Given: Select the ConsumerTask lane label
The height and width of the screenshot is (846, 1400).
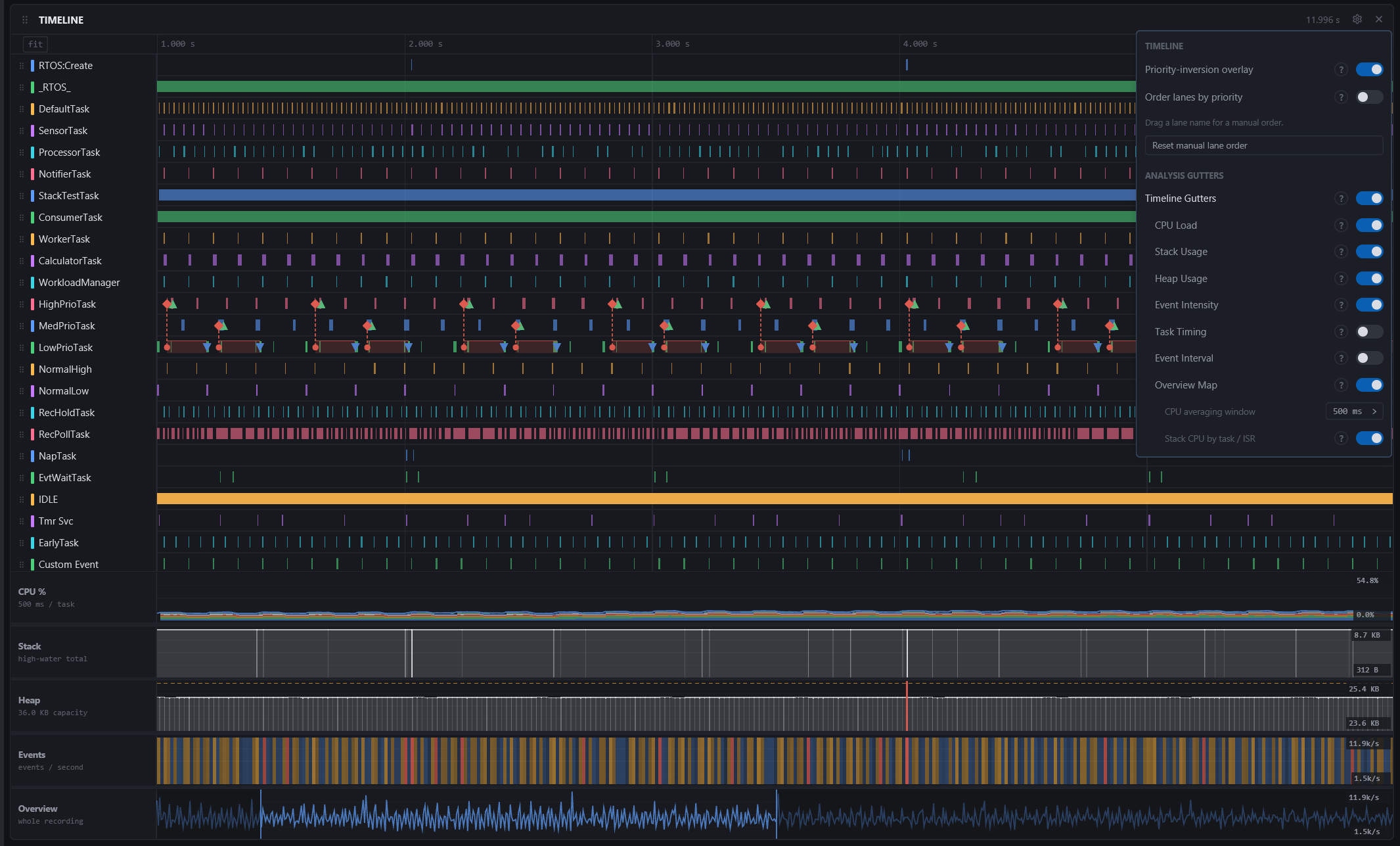Looking at the screenshot, I should pos(70,218).
